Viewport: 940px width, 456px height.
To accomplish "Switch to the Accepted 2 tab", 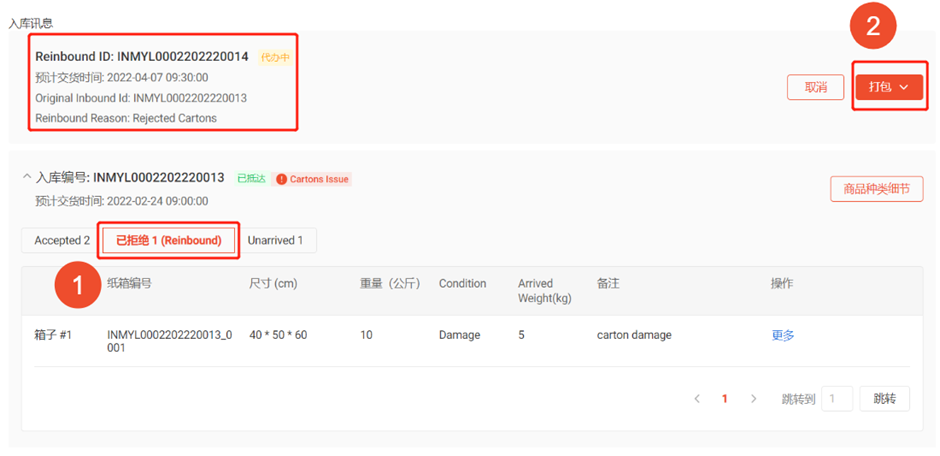I will pyautogui.click(x=62, y=240).
